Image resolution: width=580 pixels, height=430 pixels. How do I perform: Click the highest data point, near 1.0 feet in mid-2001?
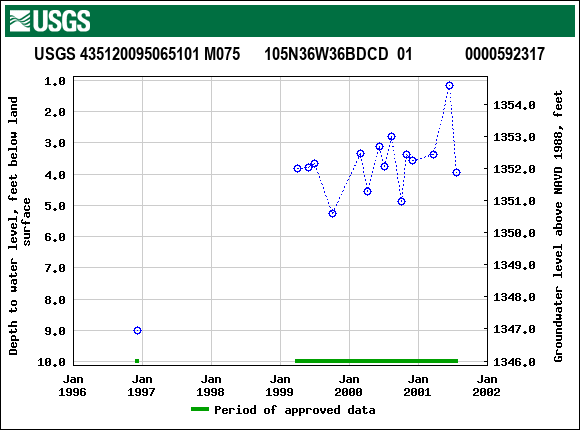pyautogui.click(x=449, y=85)
